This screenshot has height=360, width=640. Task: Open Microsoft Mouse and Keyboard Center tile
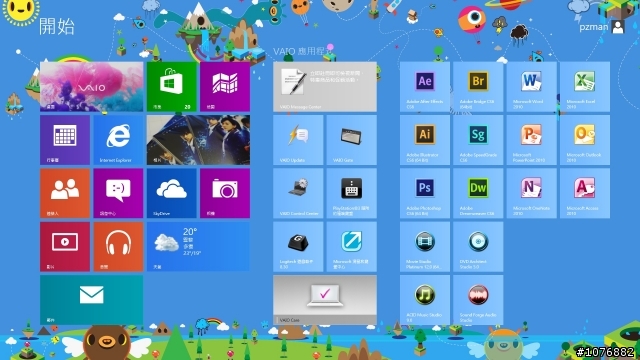[x=352, y=247]
